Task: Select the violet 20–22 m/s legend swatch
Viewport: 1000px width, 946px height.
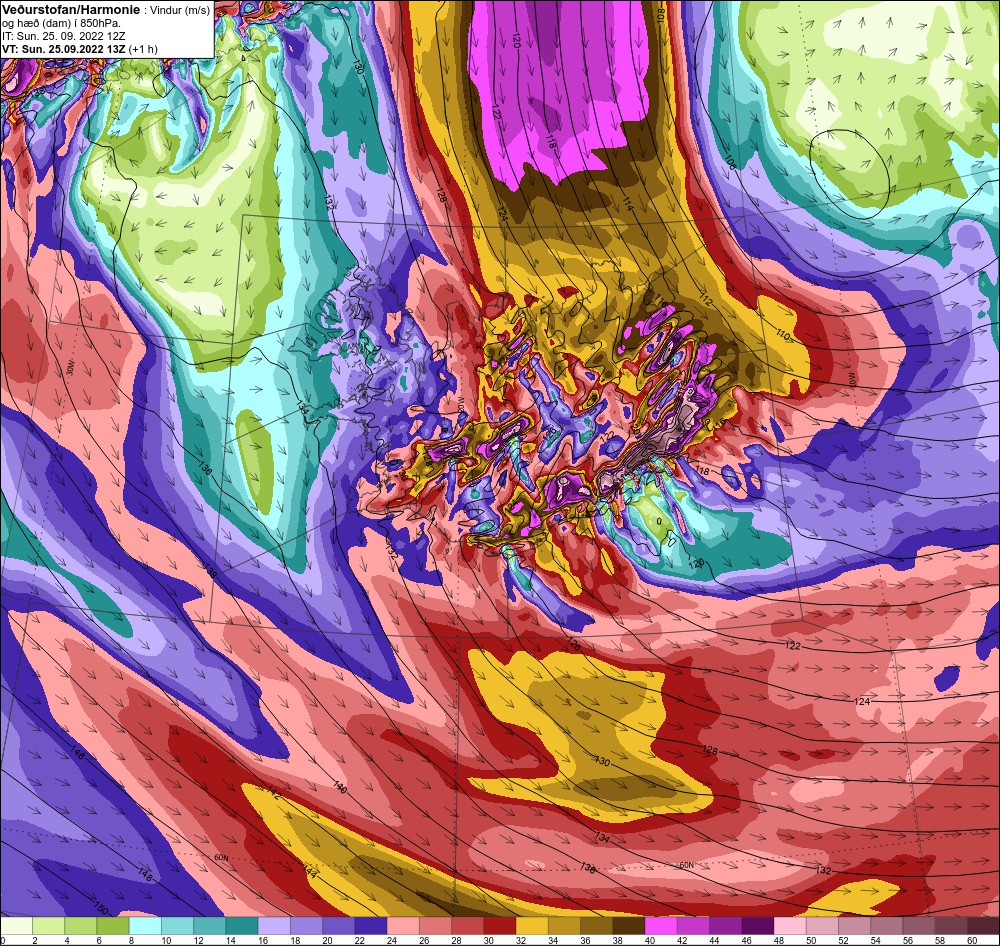Action: click(x=339, y=926)
